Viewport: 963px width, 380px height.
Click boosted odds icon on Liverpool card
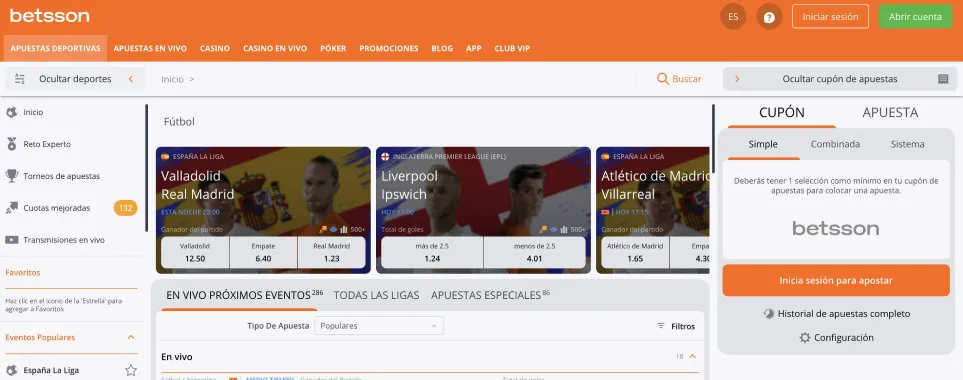(543, 230)
